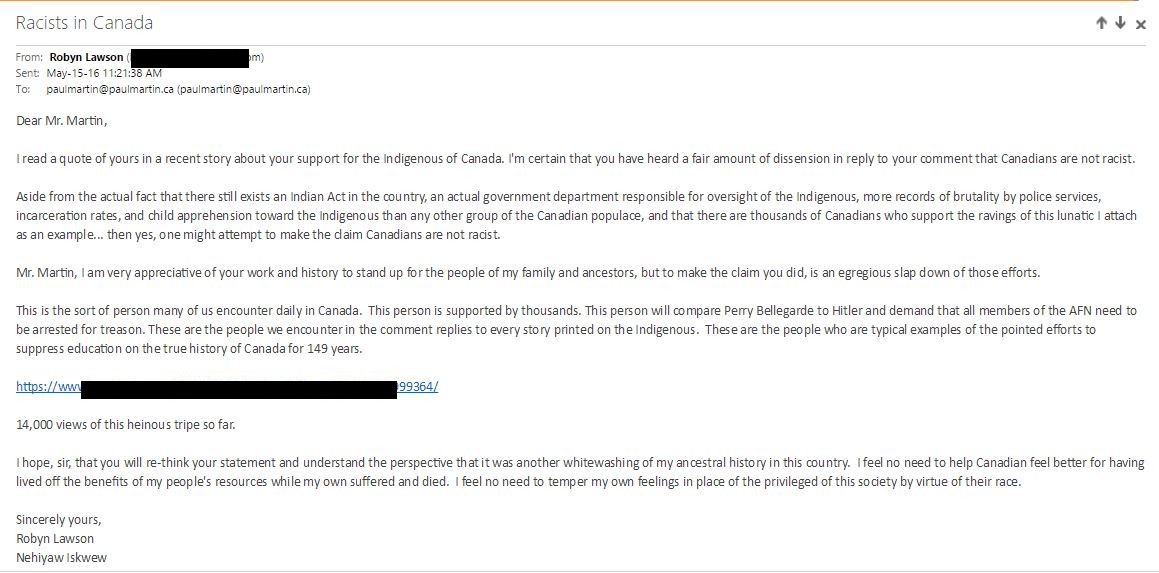The image size is (1159, 573).
Task: Click the 'Sent:' field label
Action: coord(28,73)
